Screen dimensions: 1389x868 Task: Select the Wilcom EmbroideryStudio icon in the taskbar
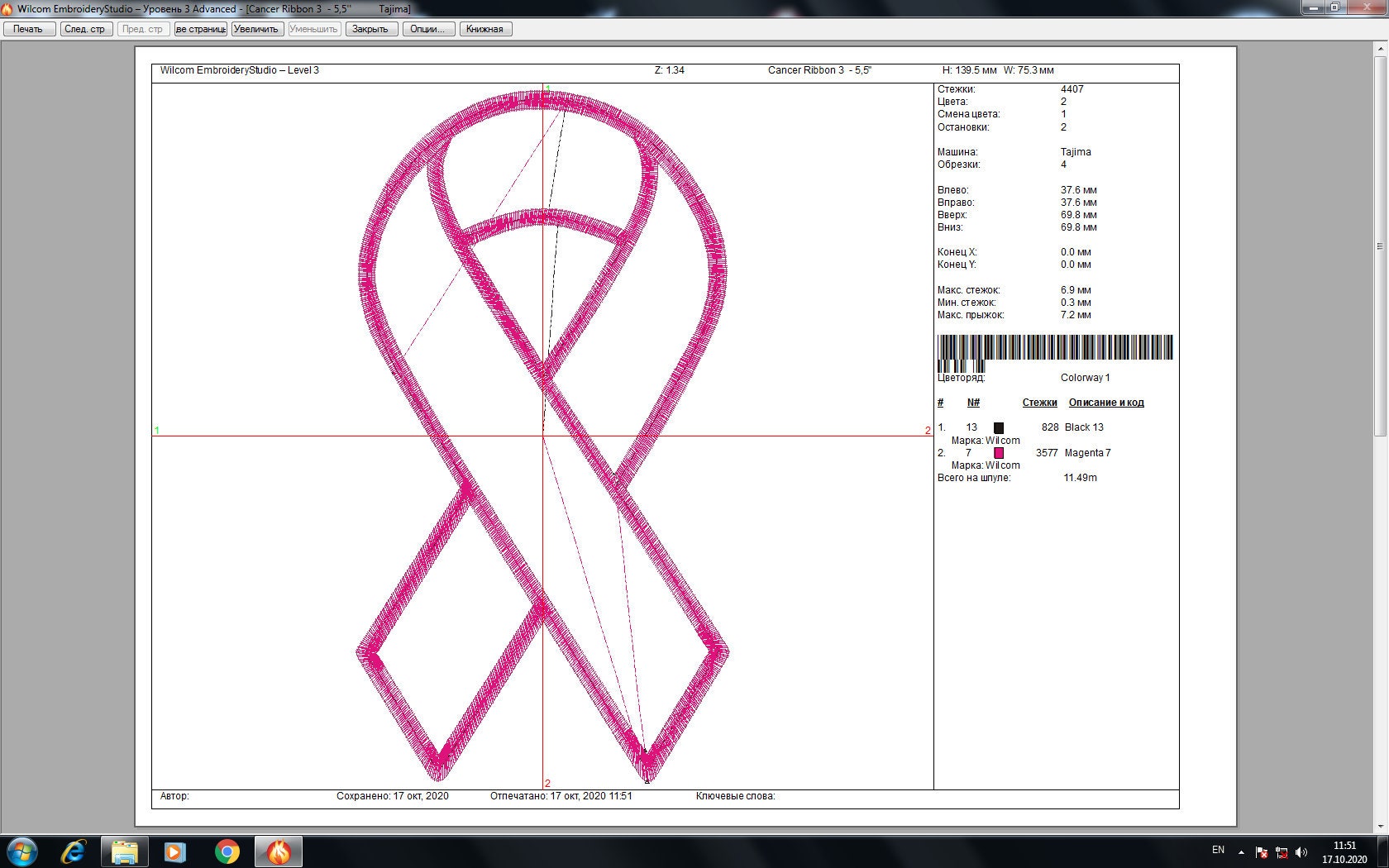pos(278,851)
